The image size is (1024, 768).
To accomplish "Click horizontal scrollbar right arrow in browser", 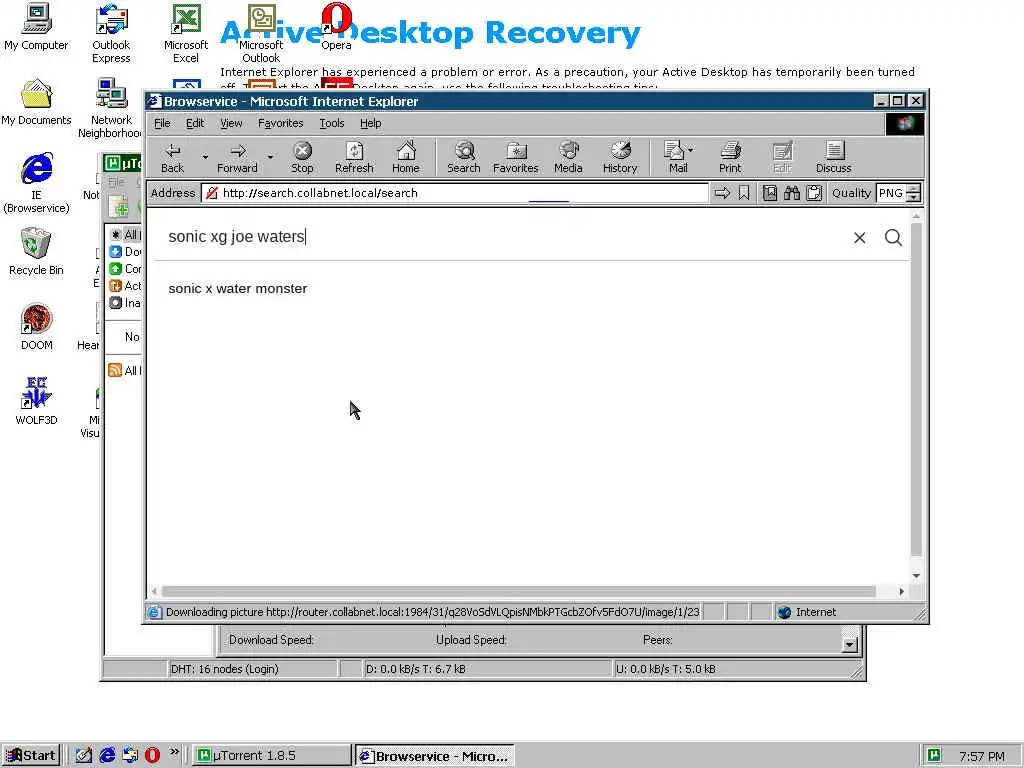I will point(902,591).
